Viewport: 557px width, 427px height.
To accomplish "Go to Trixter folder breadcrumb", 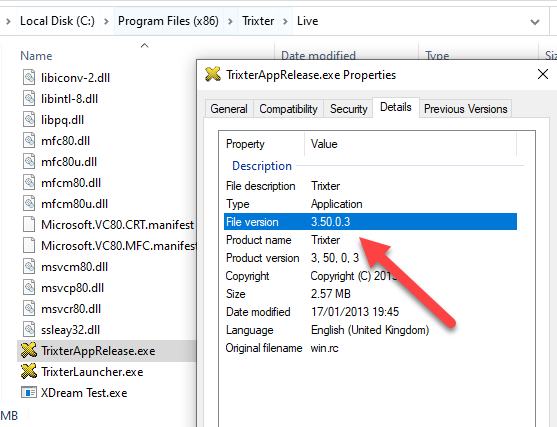I will [258, 21].
